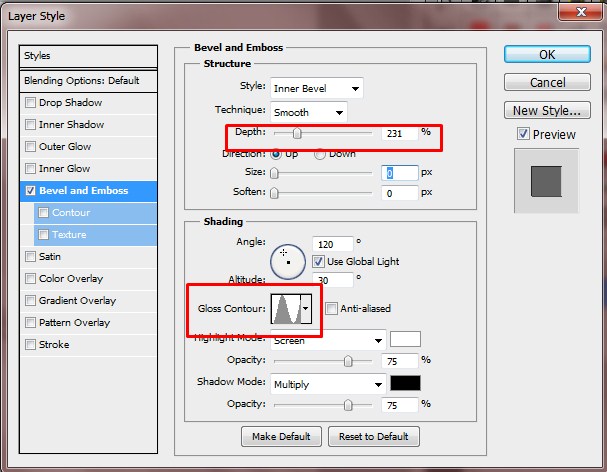Enable the Color Overlay checkbox
Image resolution: width=607 pixels, height=472 pixels.
coord(30,279)
